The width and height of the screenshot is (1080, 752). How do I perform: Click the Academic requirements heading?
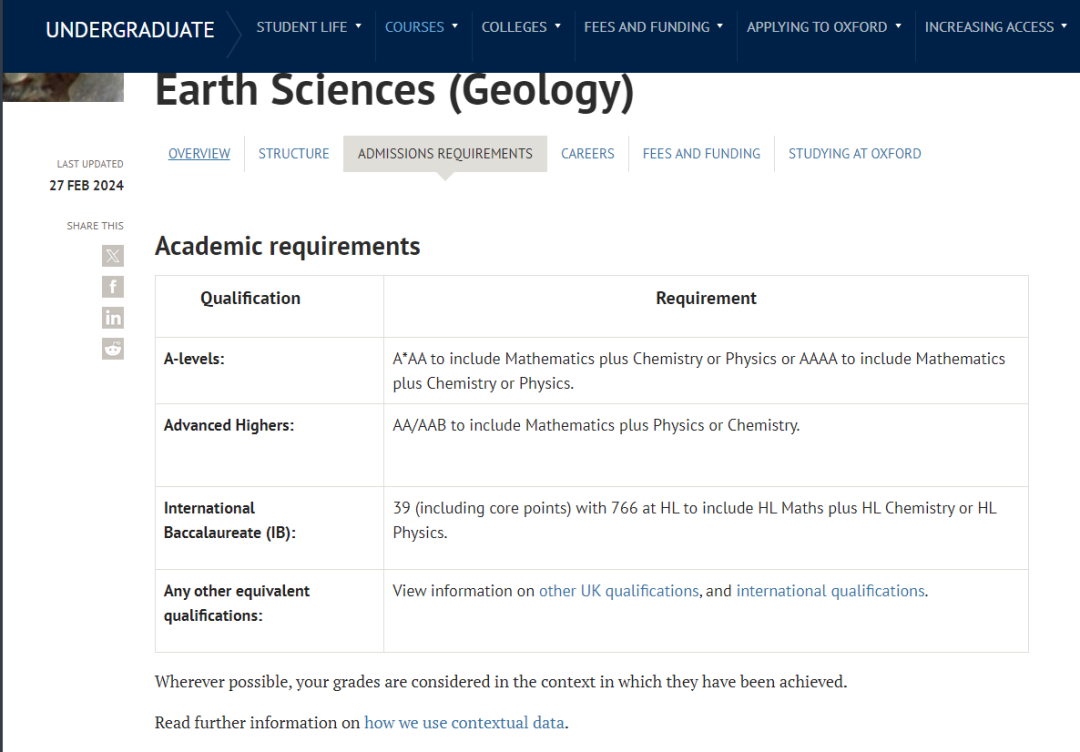(287, 246)
